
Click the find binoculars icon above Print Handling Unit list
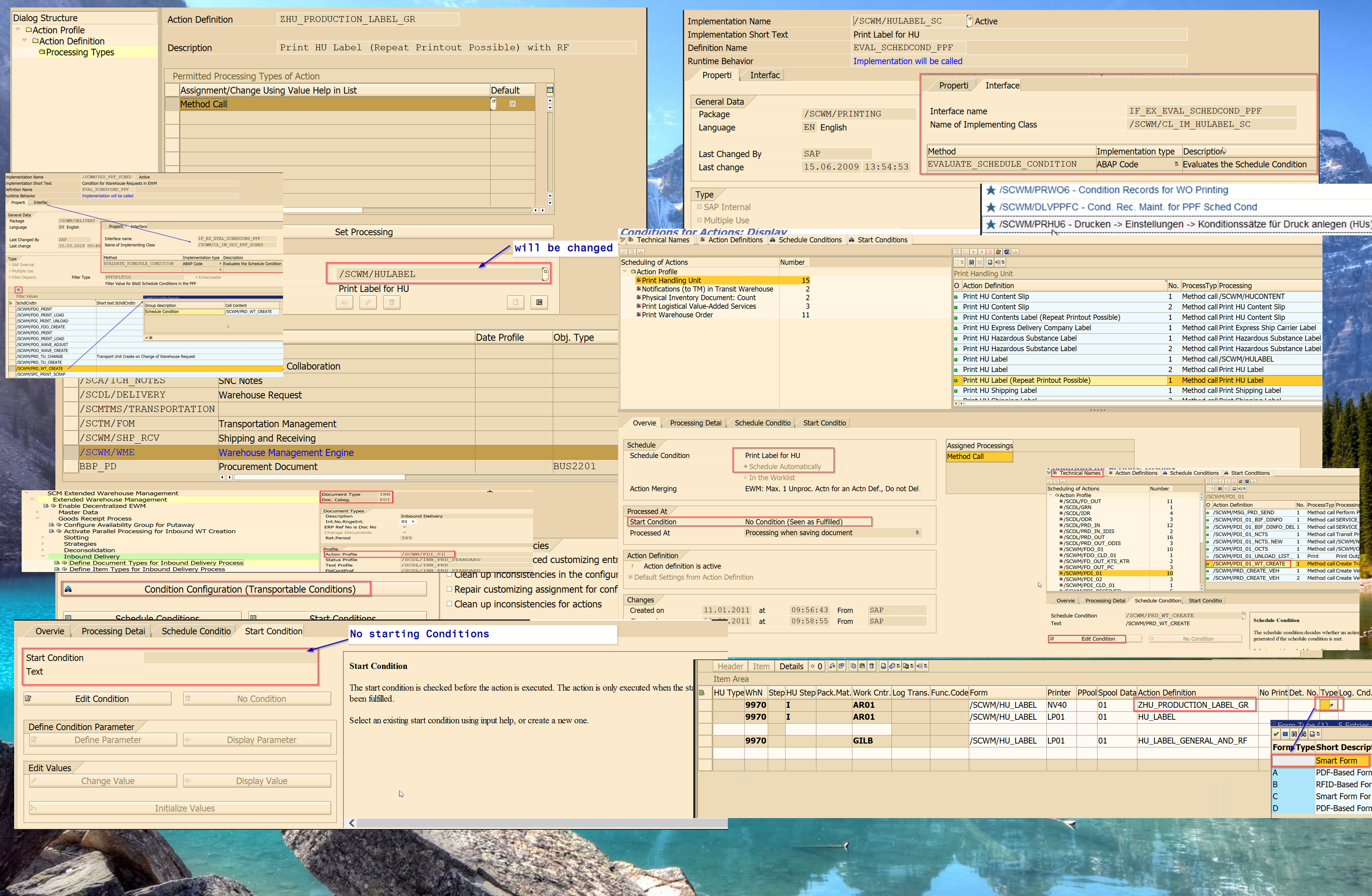click(971, 262)
